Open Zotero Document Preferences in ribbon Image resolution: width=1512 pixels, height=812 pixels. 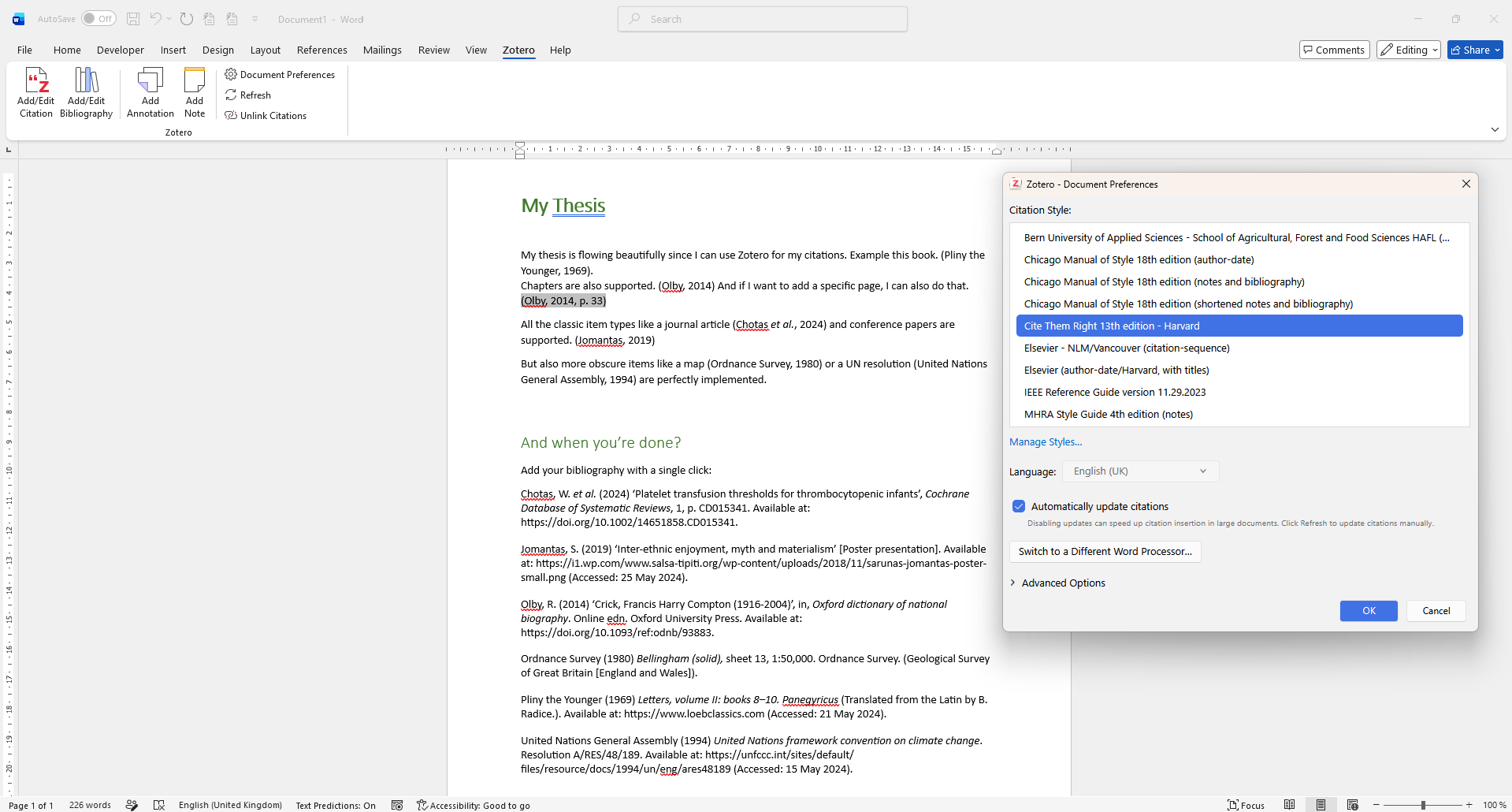pos(280,75)
